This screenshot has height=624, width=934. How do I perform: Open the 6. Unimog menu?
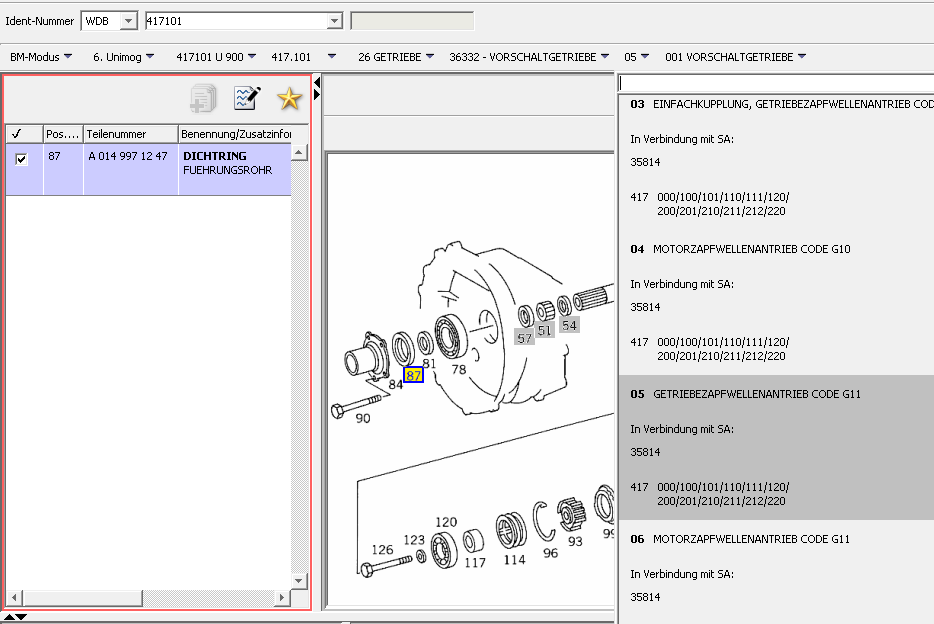(123, 57)
